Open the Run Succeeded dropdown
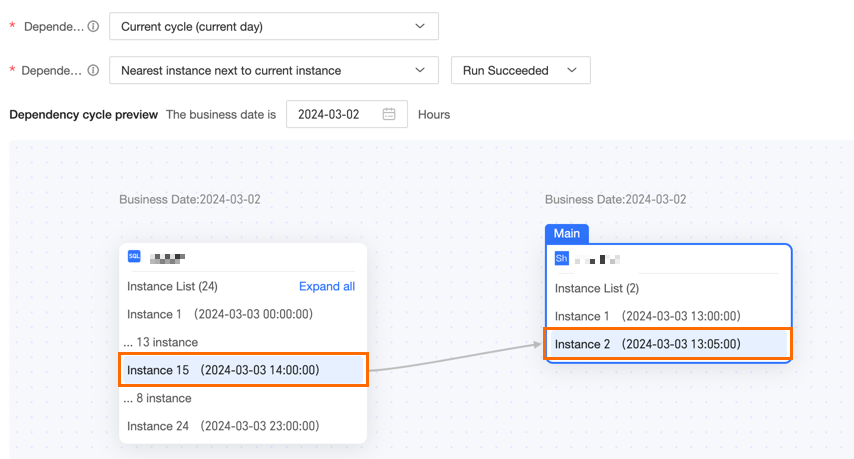The height and width of the screenshot is (459, 854). point(520,70)
